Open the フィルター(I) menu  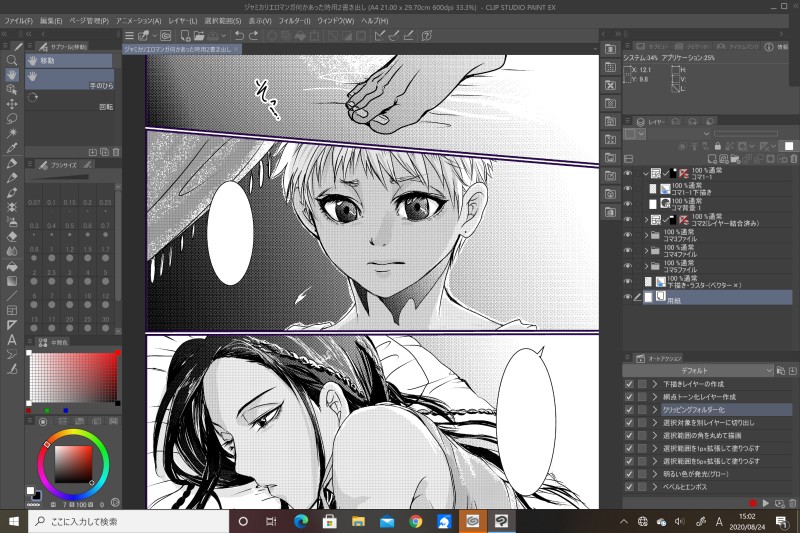(294, 21)
